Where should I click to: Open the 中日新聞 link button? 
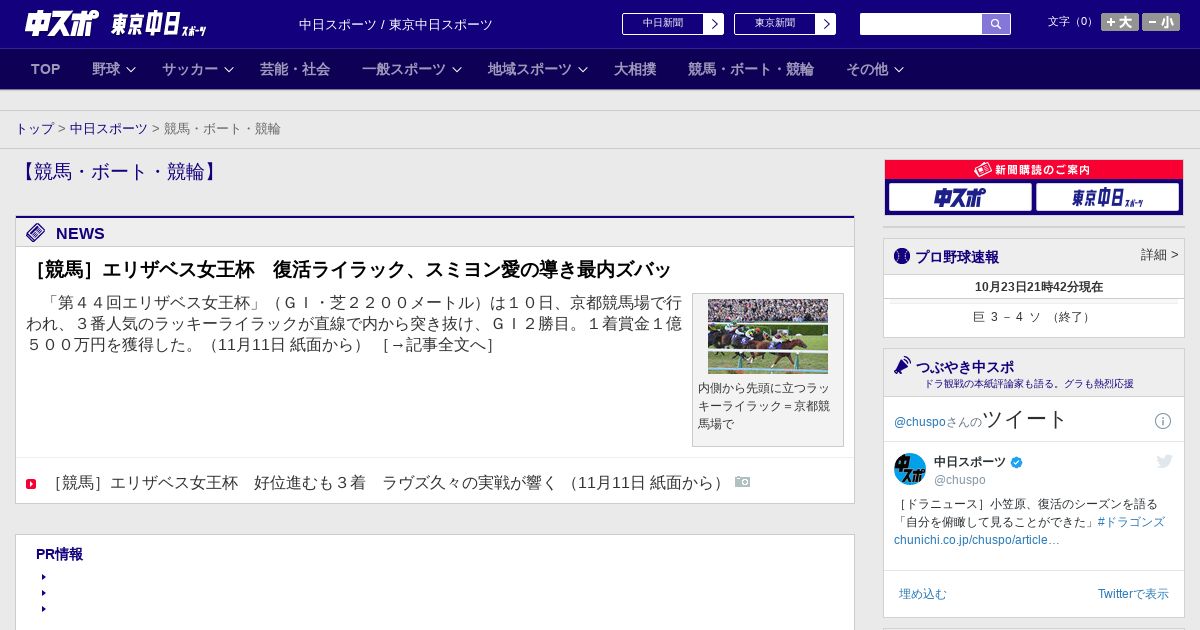click(663, 24)
